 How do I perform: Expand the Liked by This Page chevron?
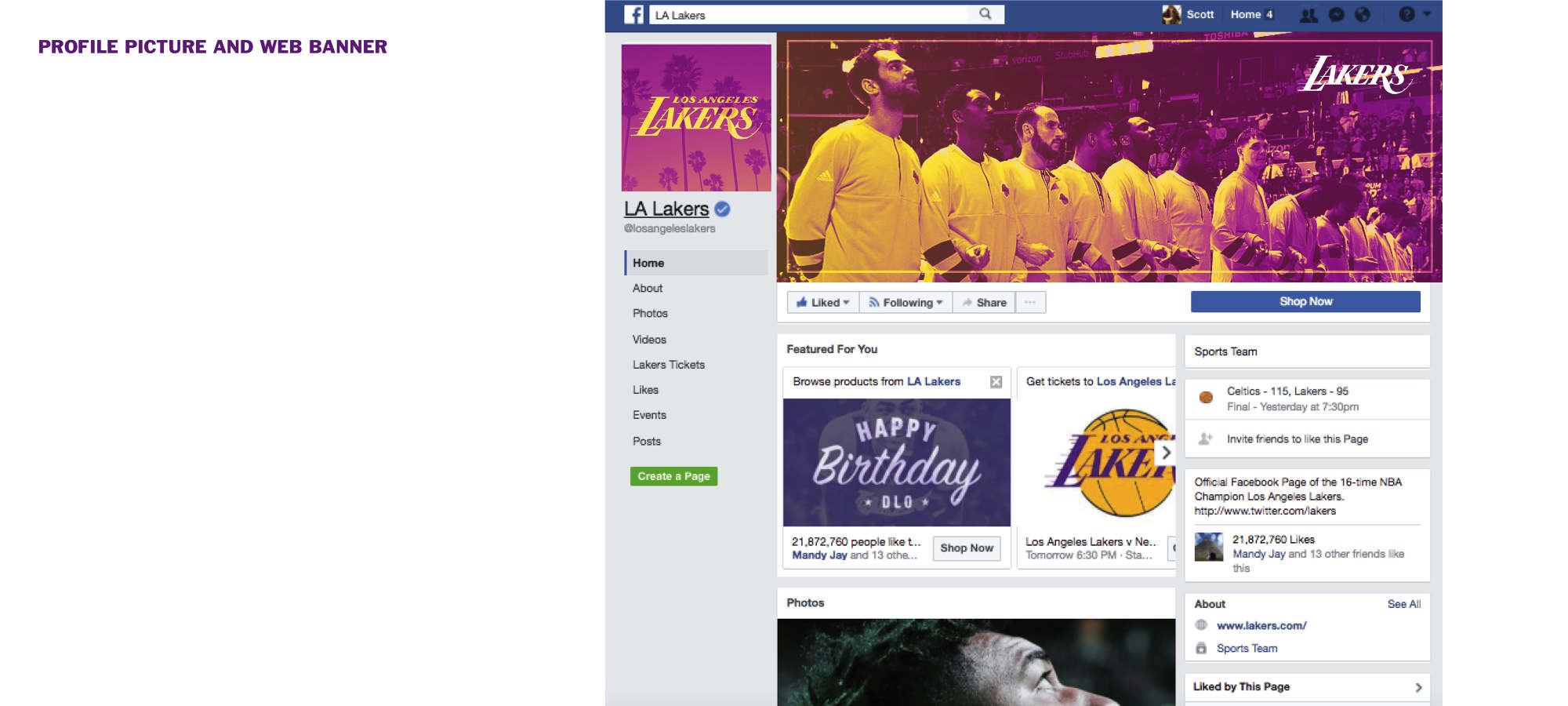point(1418,687)
